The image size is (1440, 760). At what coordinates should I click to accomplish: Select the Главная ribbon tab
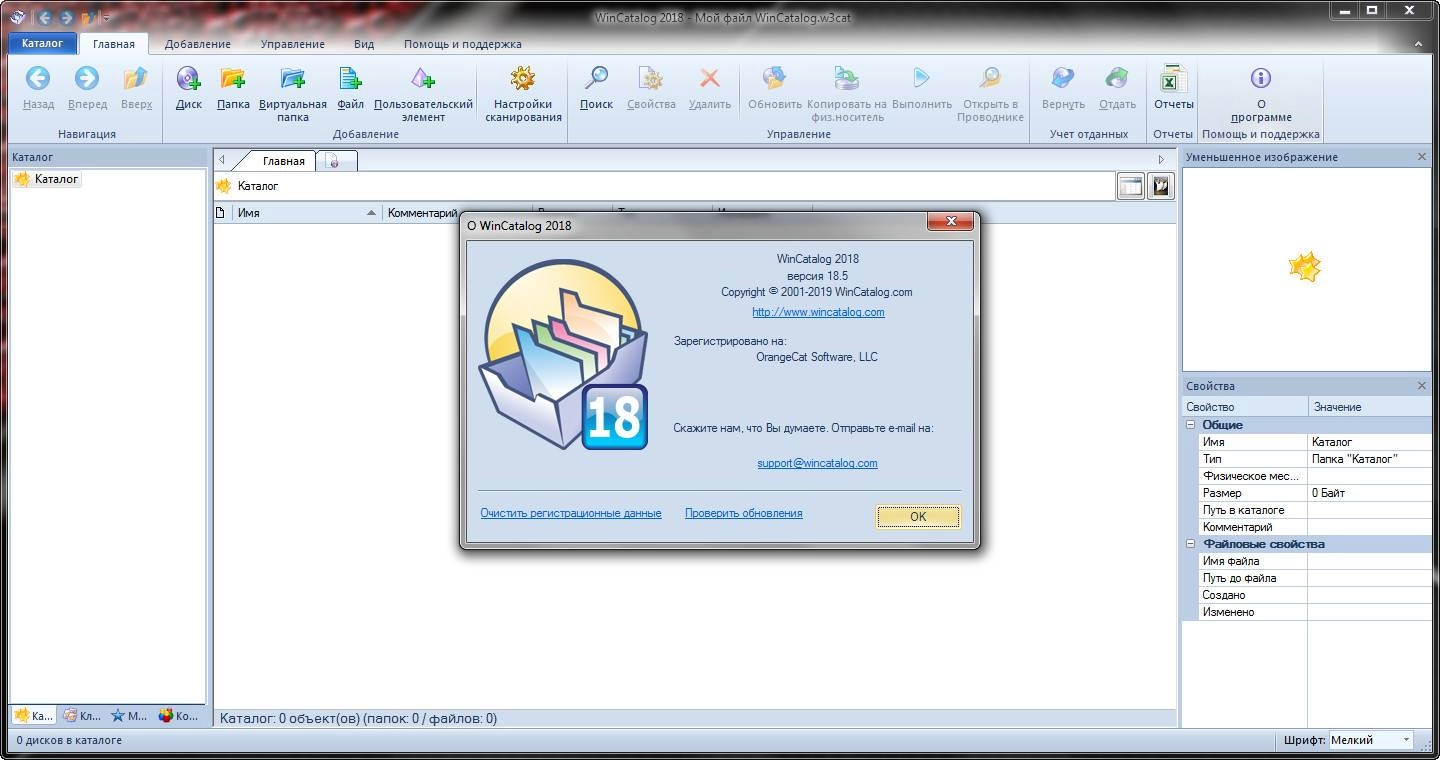[x=114, y=44]
